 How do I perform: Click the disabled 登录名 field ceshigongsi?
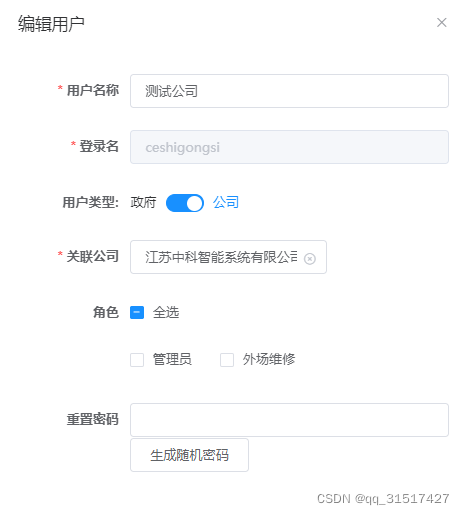289,147
